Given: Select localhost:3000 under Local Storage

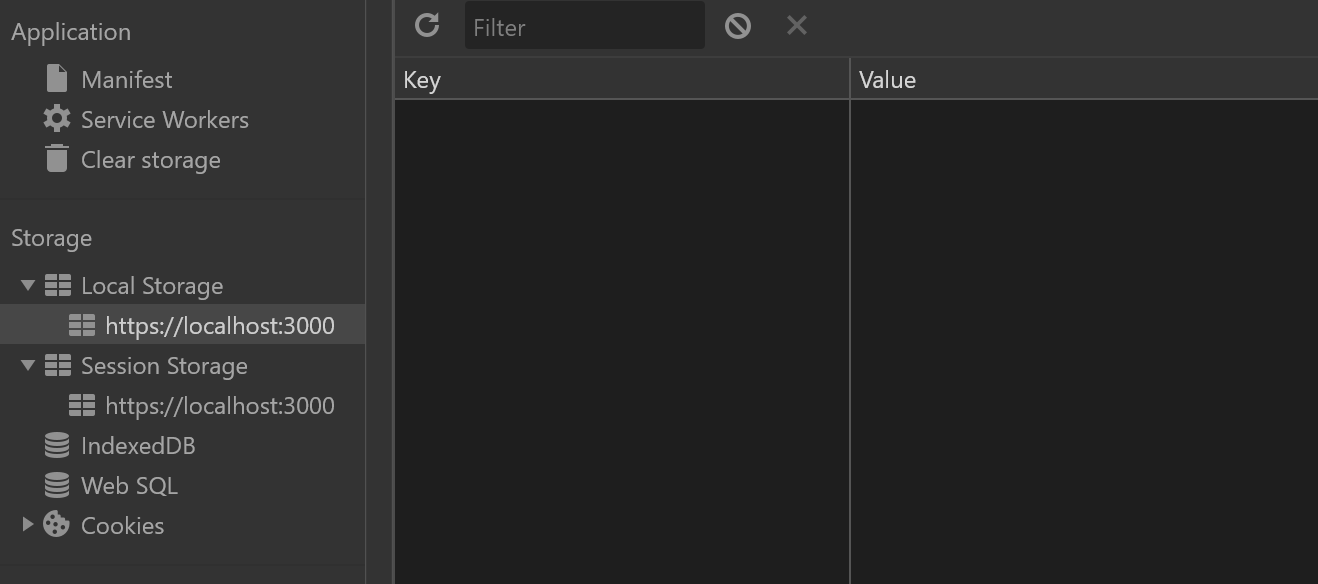Looking at the screenshot, I should (x=219, y=324).
